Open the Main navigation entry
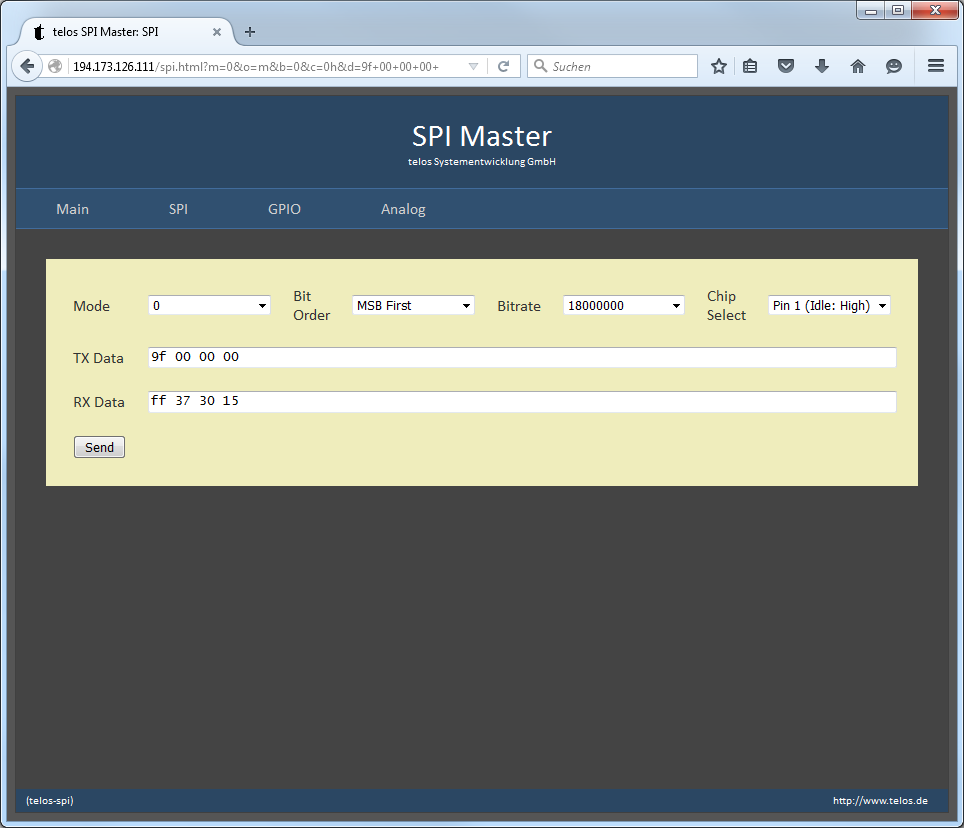The width and height of the screenshot is (964, 828). point(72,209)
